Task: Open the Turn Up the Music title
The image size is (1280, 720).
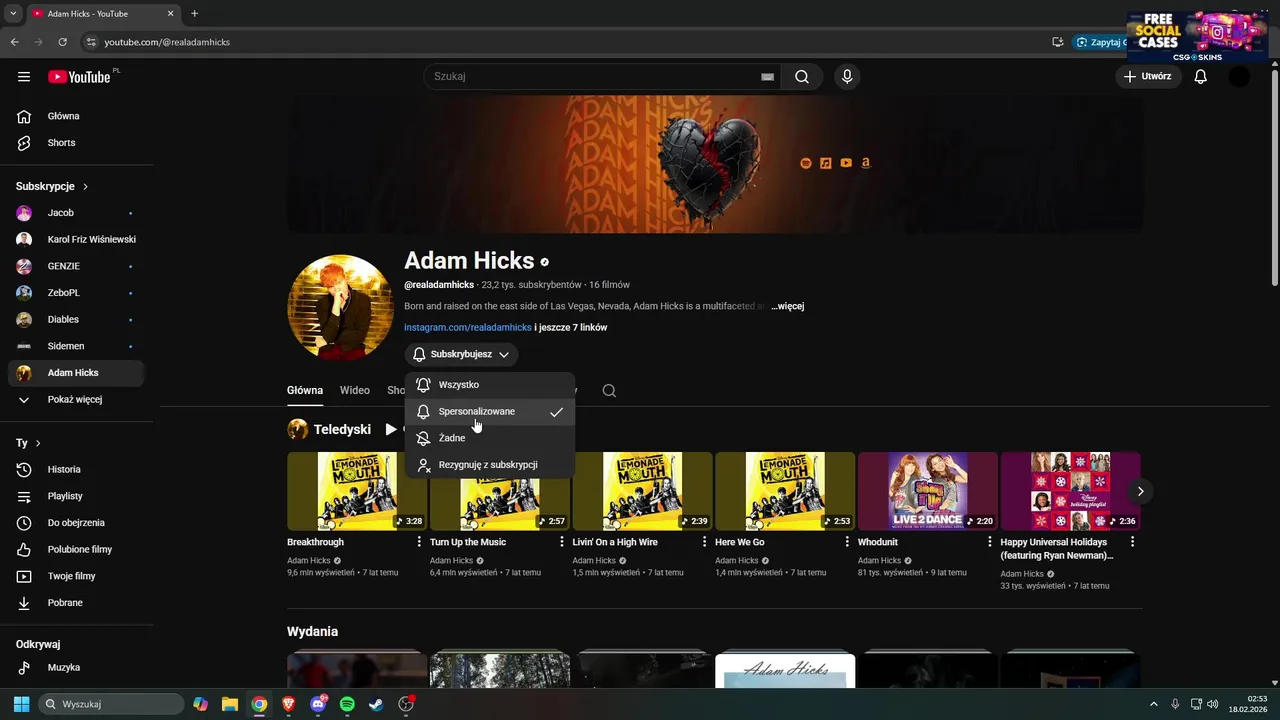Action: coord(468,542)
